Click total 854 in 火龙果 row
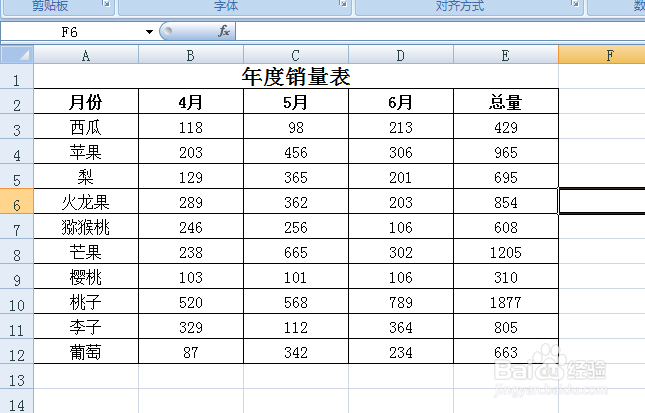645x413 pixels. pos(506,202)
